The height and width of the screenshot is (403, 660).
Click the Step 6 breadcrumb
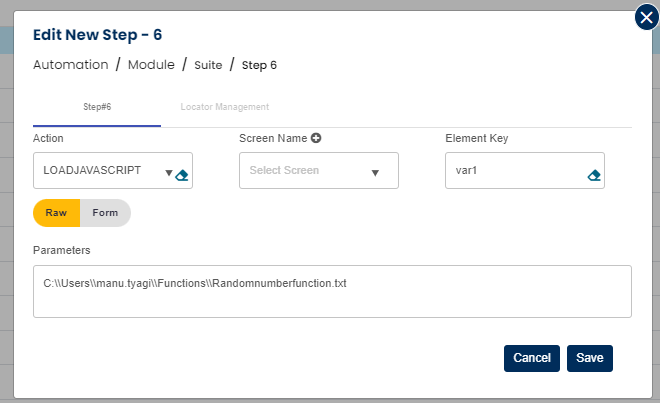260,65
